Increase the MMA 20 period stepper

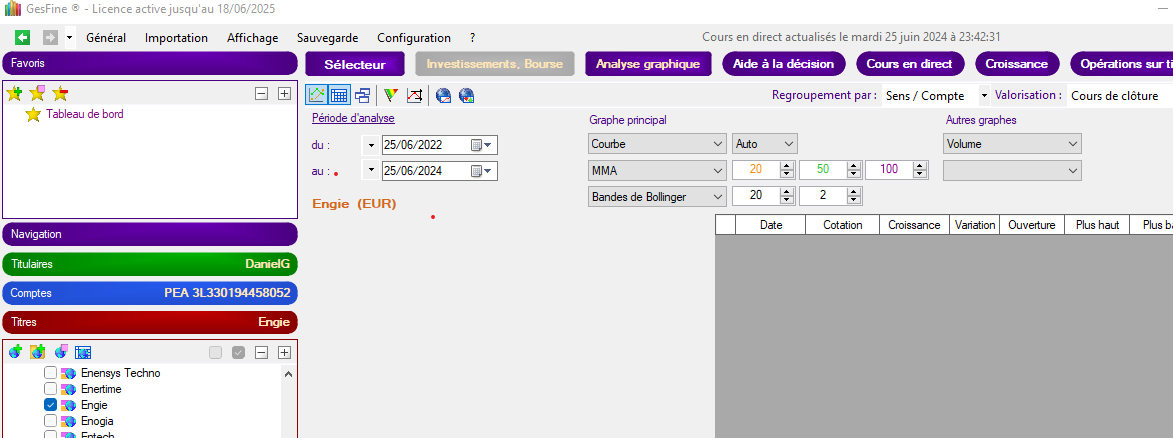click(x=786, y=166)
